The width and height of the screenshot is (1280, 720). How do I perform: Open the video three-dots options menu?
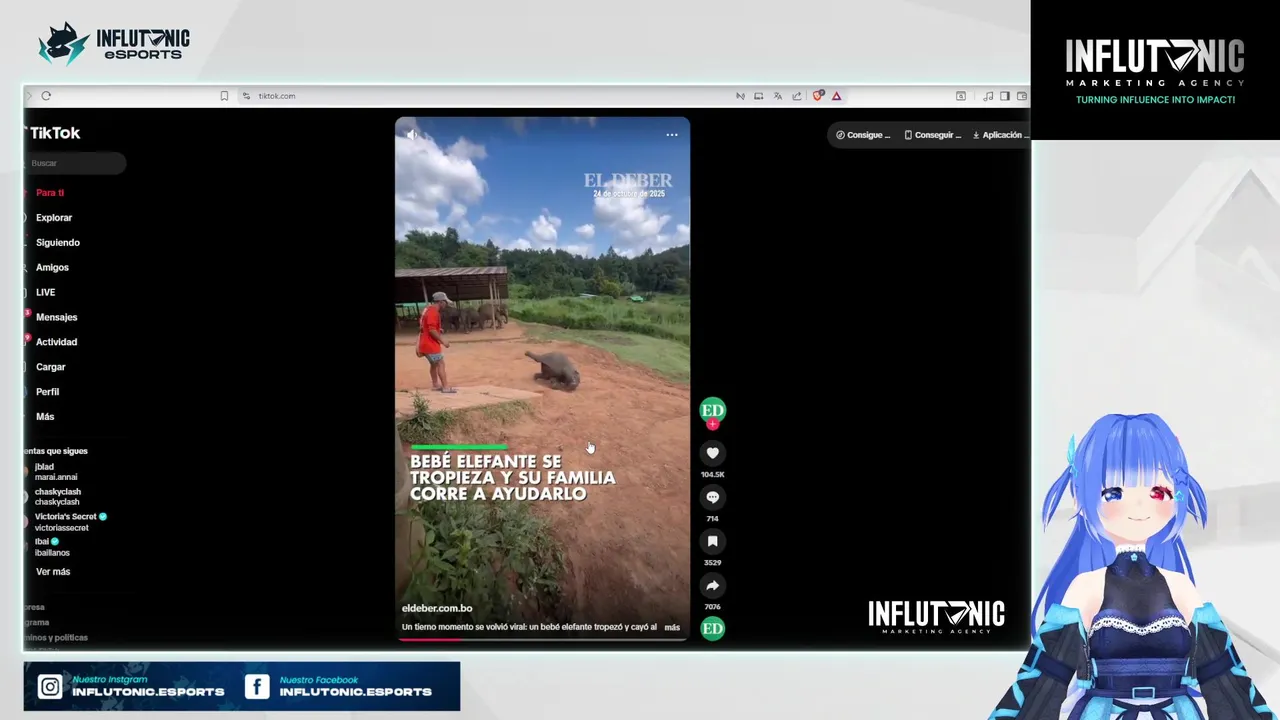coord(672,134)
